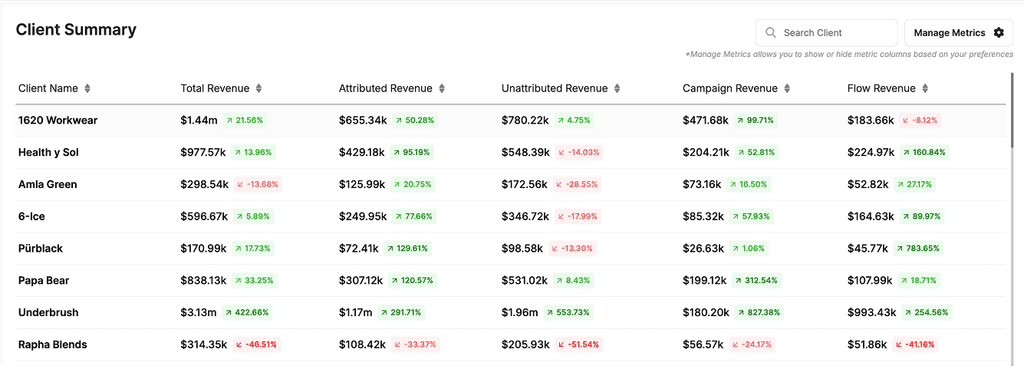Viewport: 1024px width, 366px height.
Task: Sort by Total Revenue column arrows
Action: coord(259,88)
